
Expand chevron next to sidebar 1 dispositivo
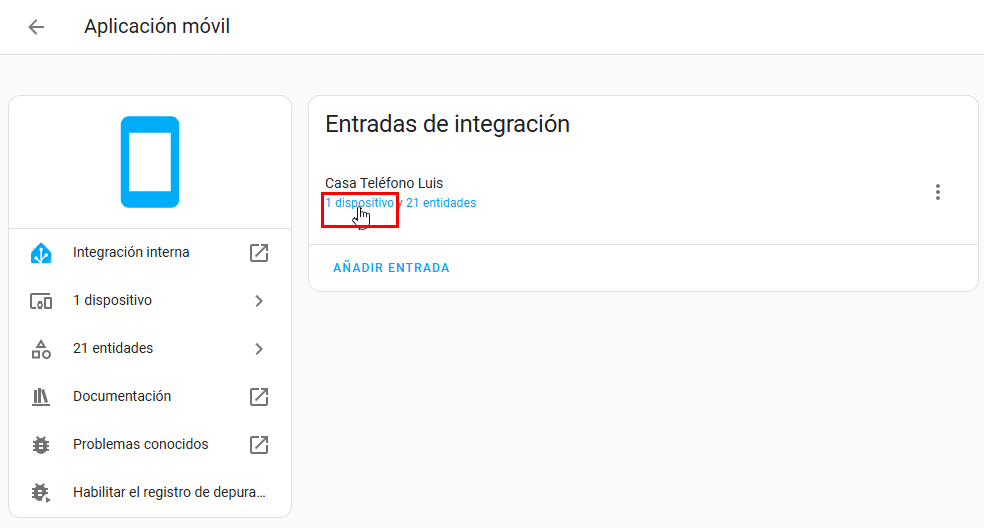click(x=259, y=301)
